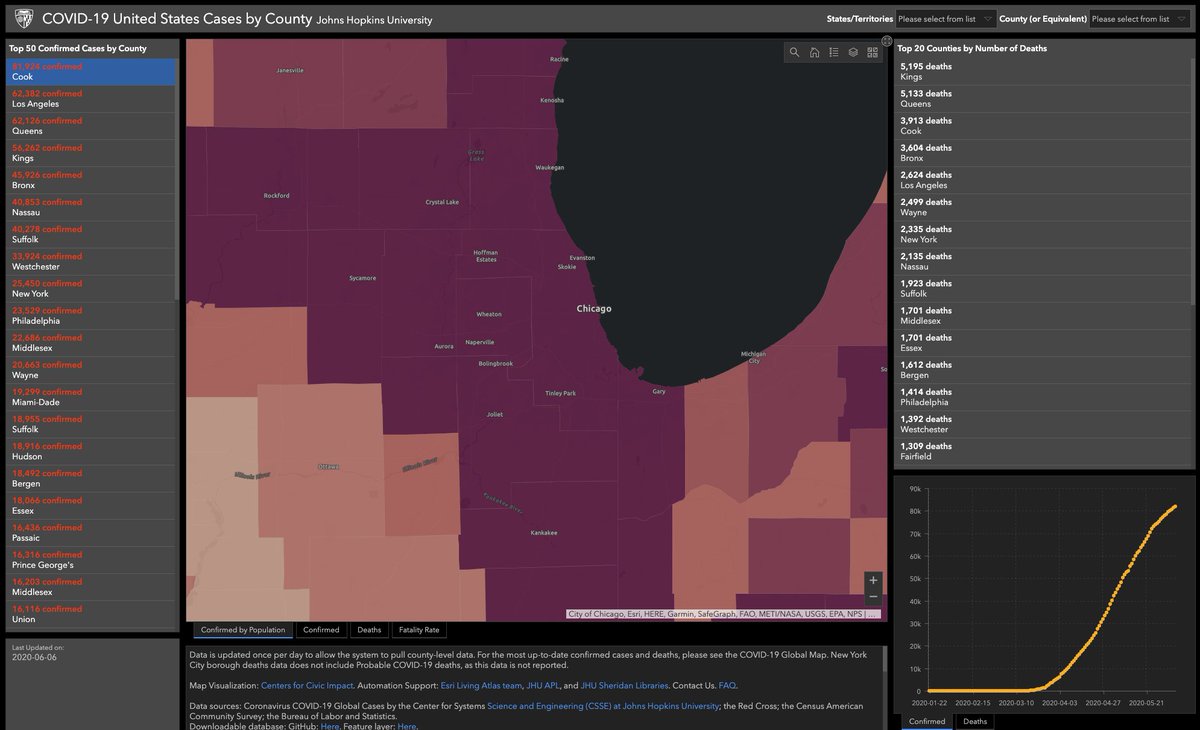This screenshot has width=1200, height=730.
Task: Open GitHub 'Here' database link
Action: point(329,726)
